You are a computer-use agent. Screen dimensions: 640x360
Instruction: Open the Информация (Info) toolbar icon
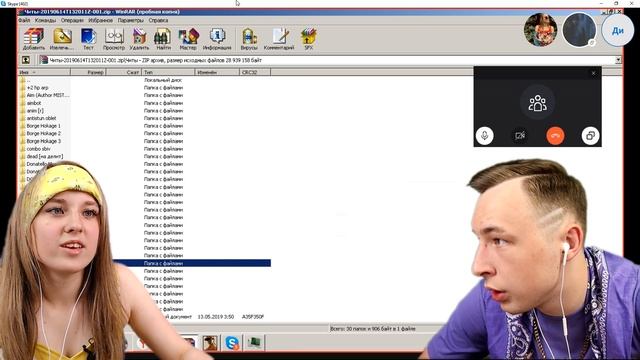click(x=217, y=39)
